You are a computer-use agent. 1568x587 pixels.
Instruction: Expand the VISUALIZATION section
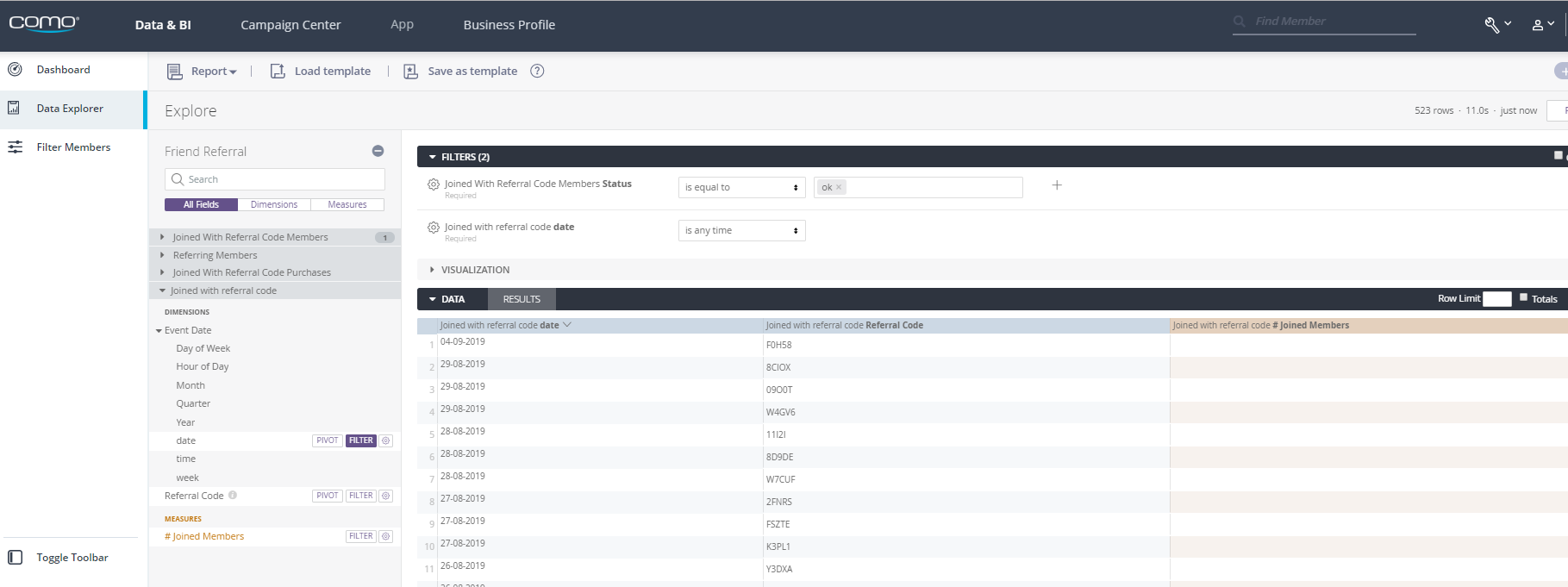pos(475,270)
